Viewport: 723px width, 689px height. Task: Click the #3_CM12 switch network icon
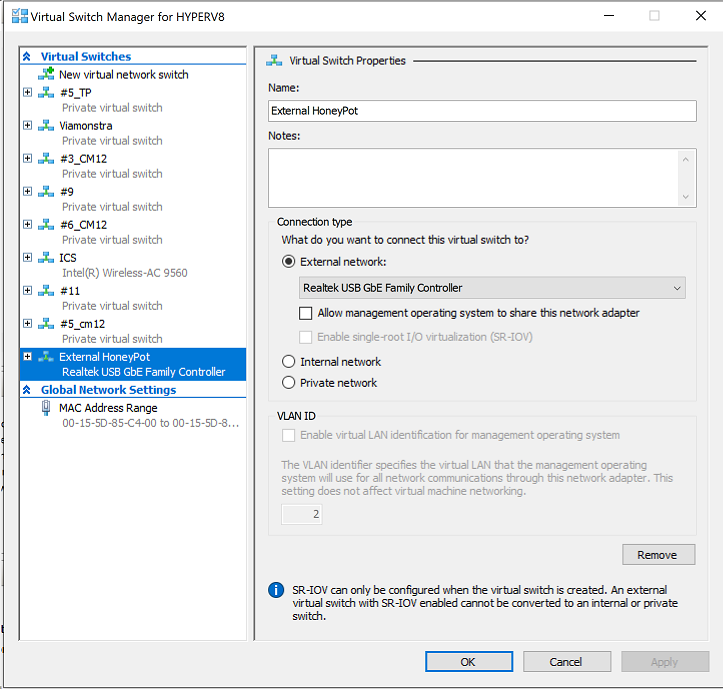pyautogui.click(x=46, y=159)
